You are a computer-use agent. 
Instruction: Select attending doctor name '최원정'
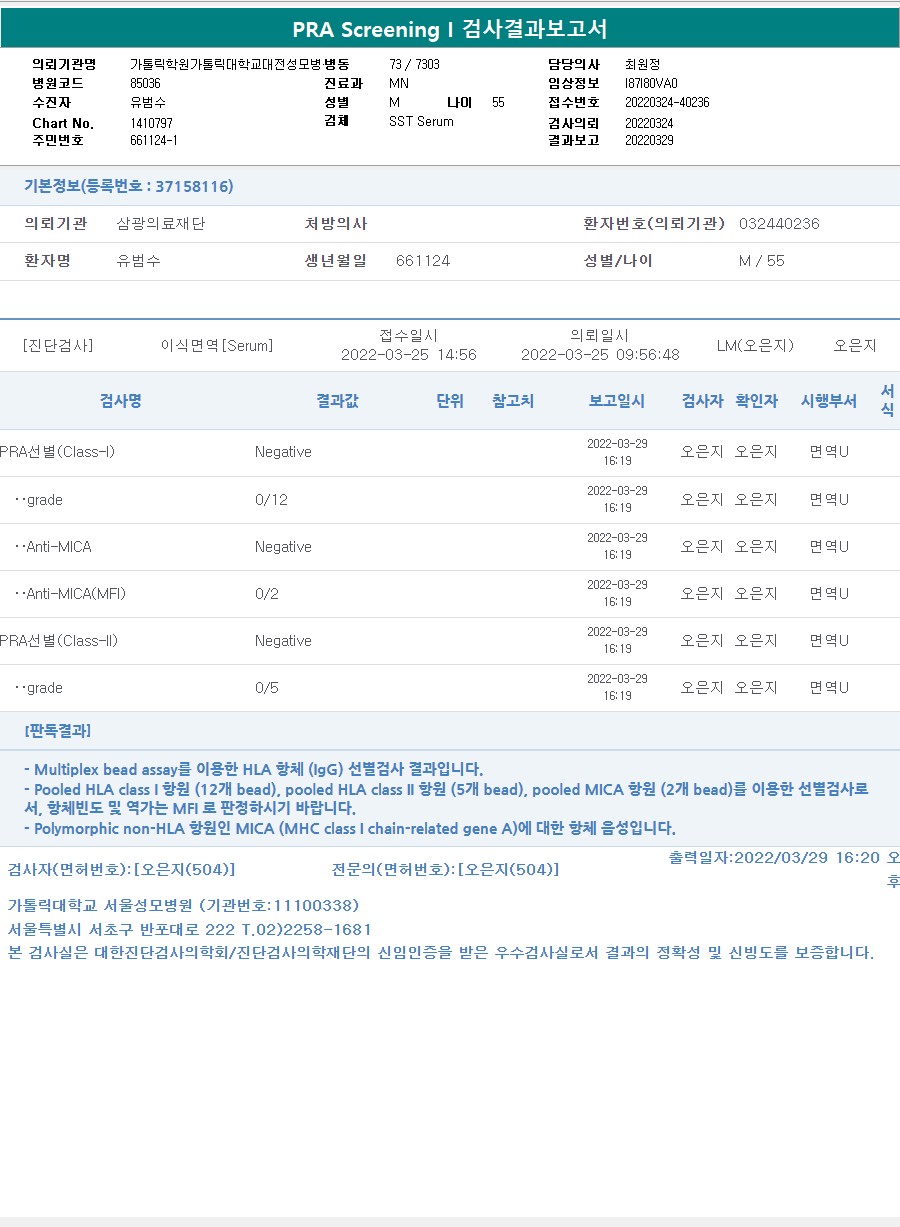point(642,64)
